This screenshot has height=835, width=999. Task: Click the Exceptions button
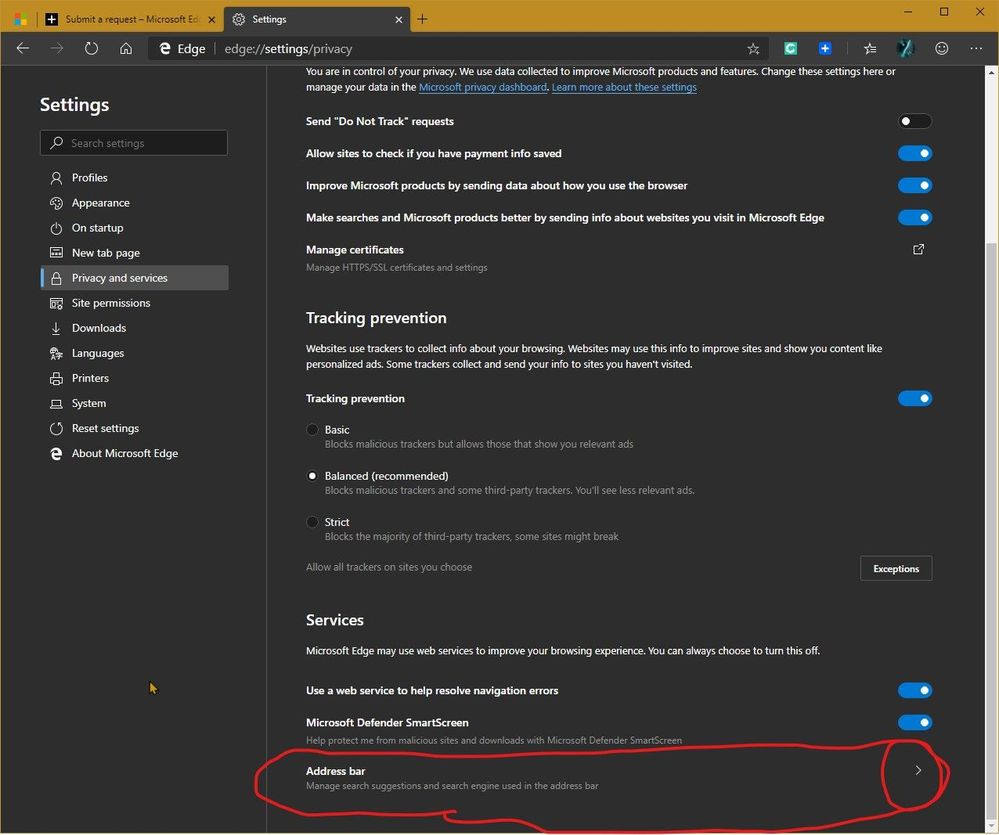[896, 569]
